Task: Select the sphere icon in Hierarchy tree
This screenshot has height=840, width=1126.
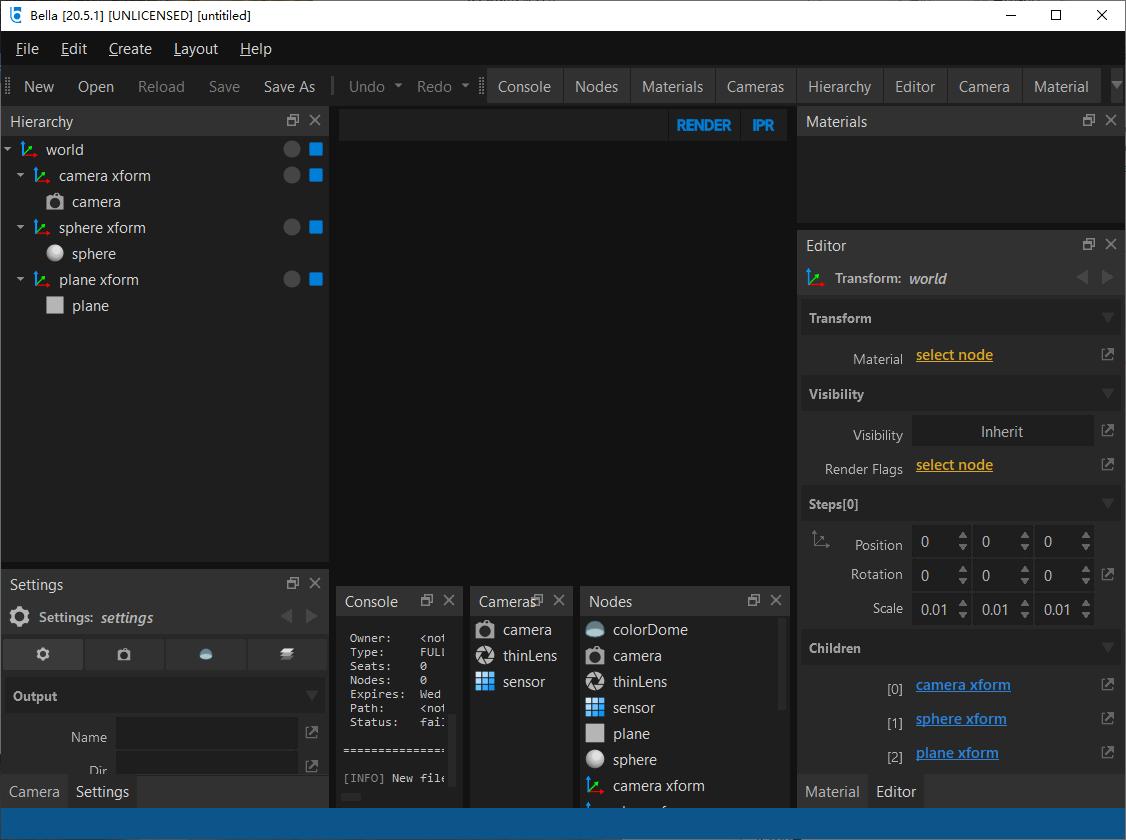Action: 55,253
